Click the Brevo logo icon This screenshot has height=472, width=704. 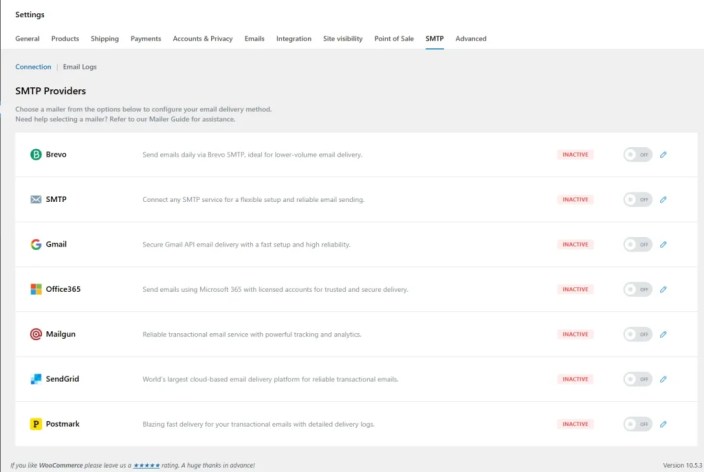click(36, 154)
